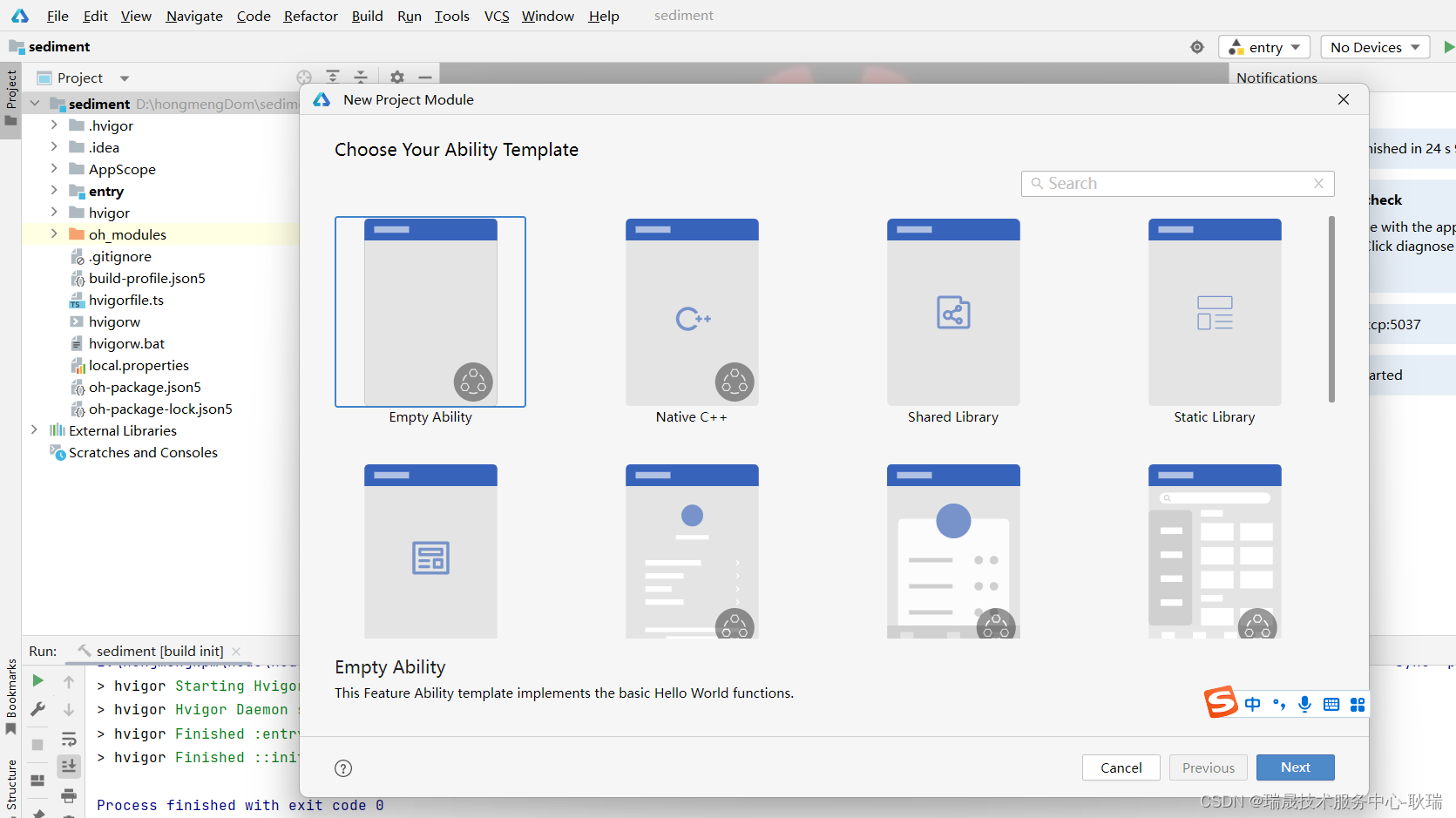Viewport: 1456px width, 818px height.
Task: Close the New Project Module dialog
Action: 1344,99
